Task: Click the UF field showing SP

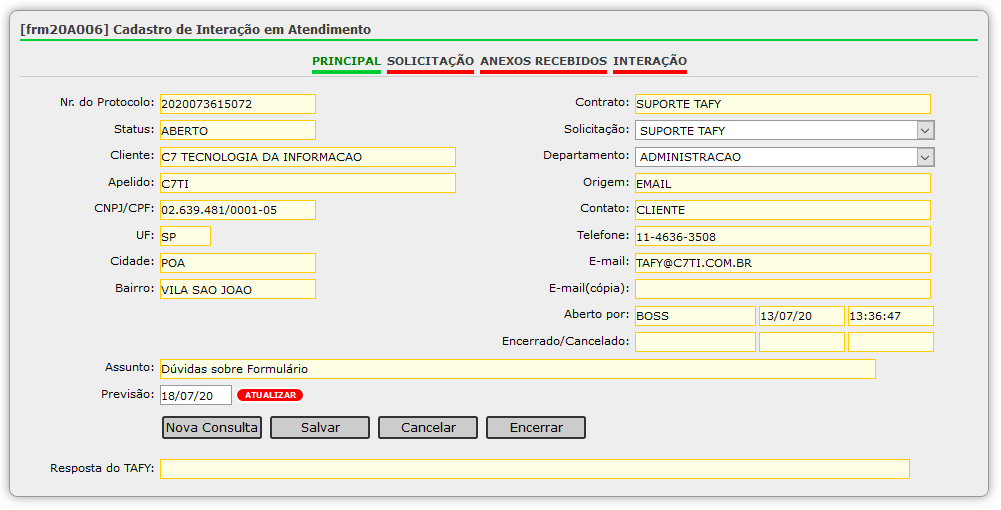Action: tap(185, 236)
